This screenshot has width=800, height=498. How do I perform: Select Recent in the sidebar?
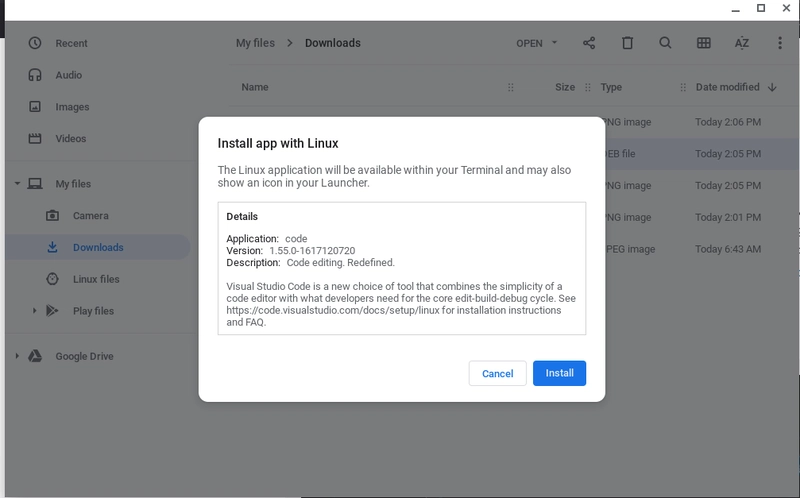(x=71, y=43)
